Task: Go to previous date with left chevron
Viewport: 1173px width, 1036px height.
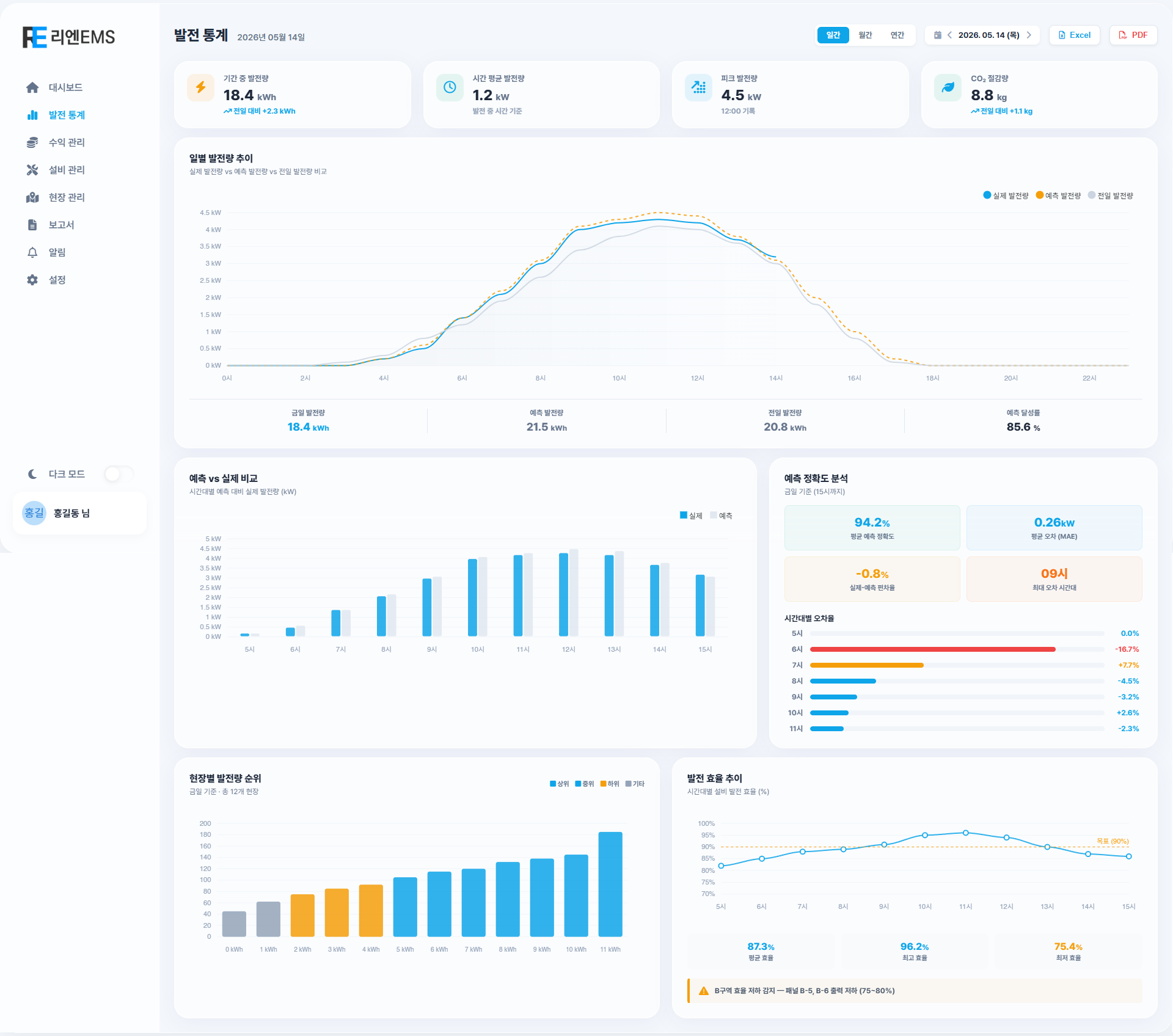Action: pos(950,35)
